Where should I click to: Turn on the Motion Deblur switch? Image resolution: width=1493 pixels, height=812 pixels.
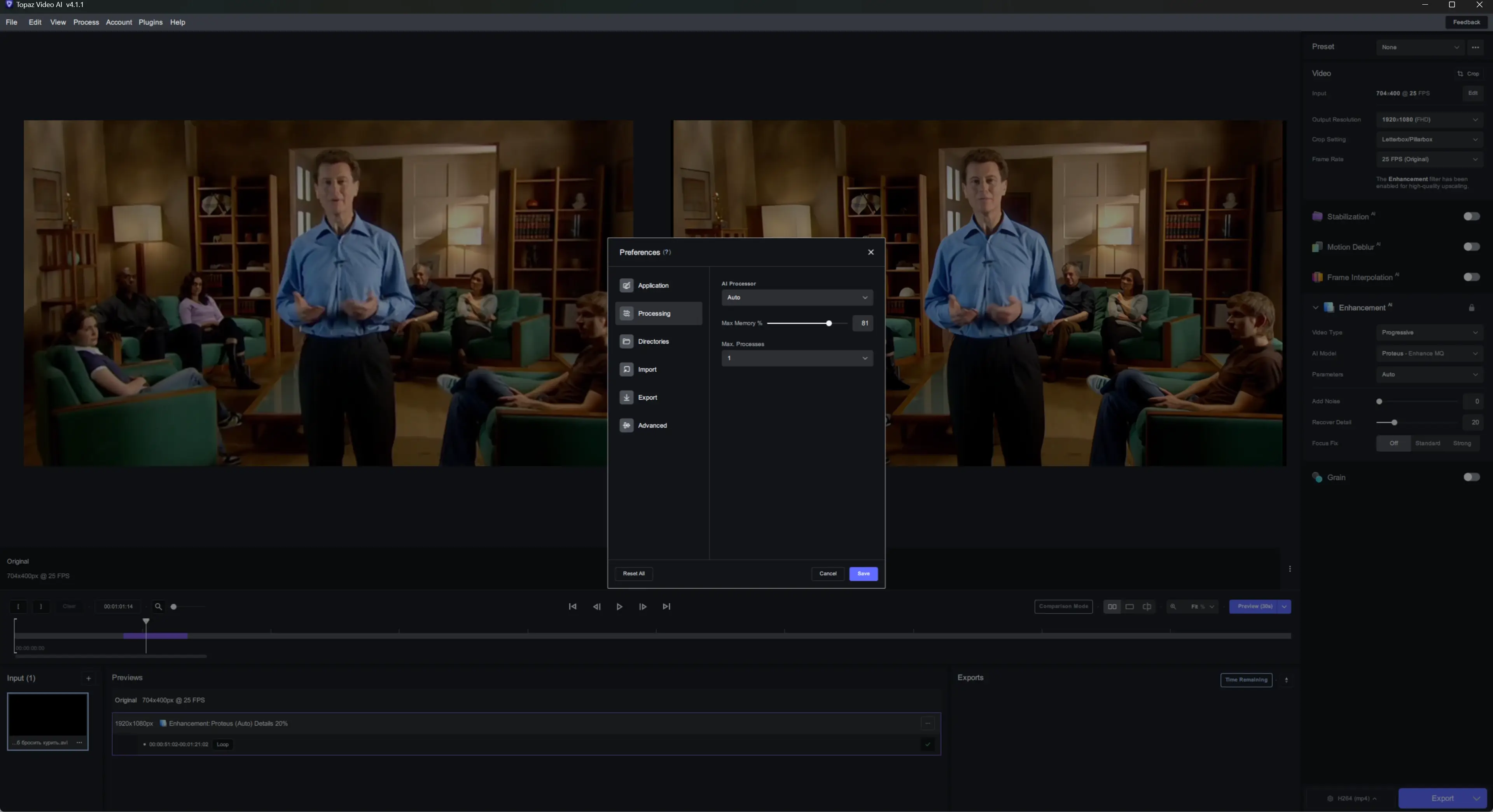[1471, 247]
